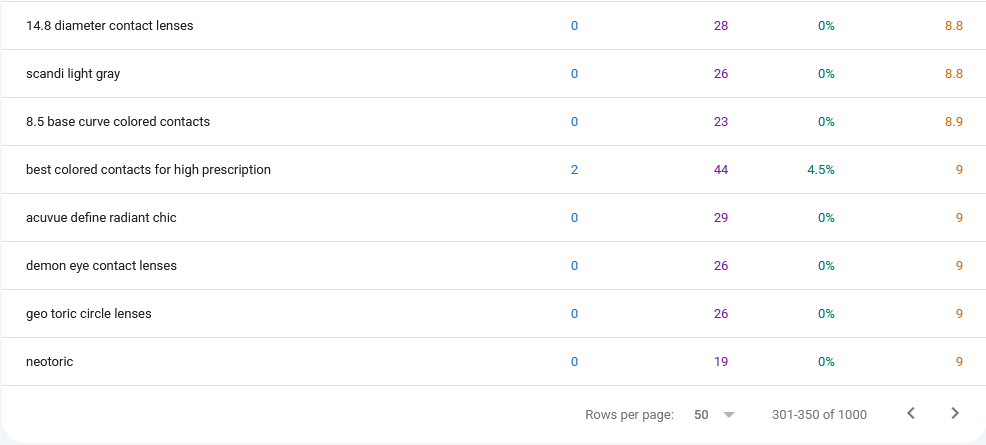
Task: Open best colored contacts for high prescription
Action: tap(148, 170)
